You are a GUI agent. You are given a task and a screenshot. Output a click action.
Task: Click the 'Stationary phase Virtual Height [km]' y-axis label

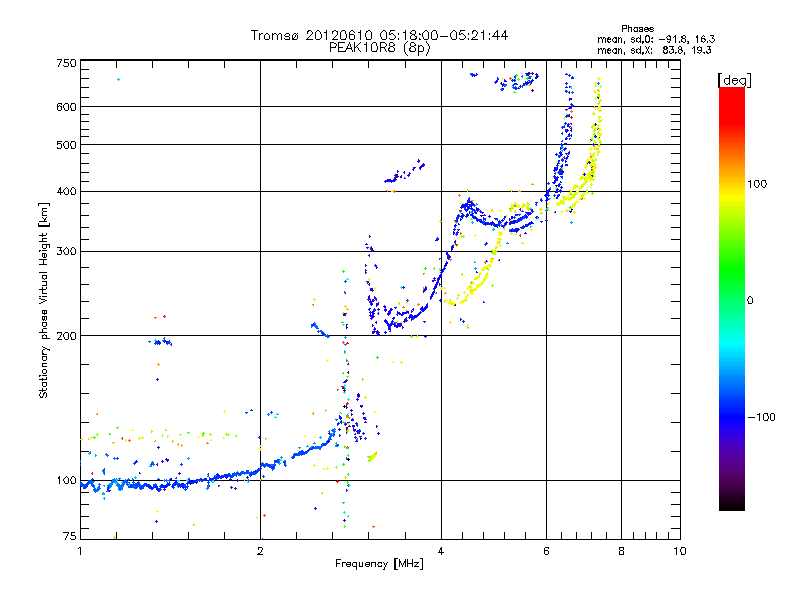tap(44, 301)
